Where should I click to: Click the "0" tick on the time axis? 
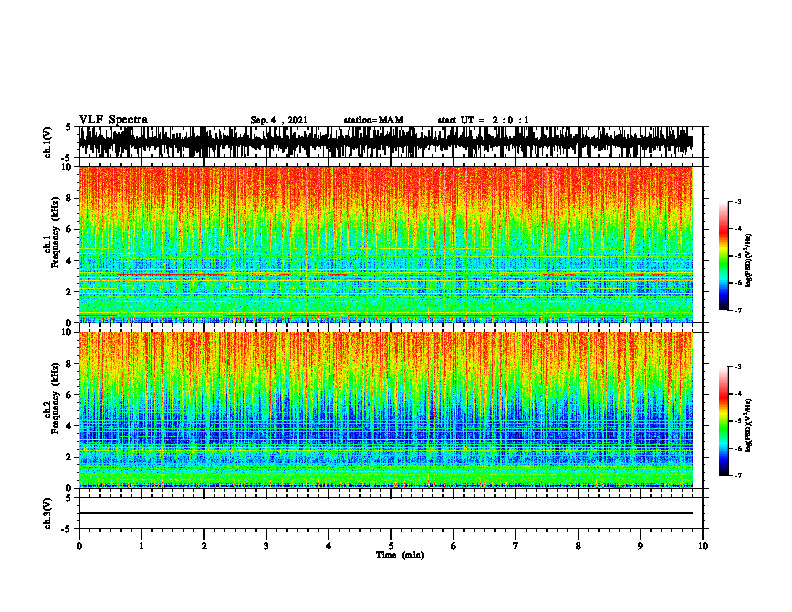point(79,546)
